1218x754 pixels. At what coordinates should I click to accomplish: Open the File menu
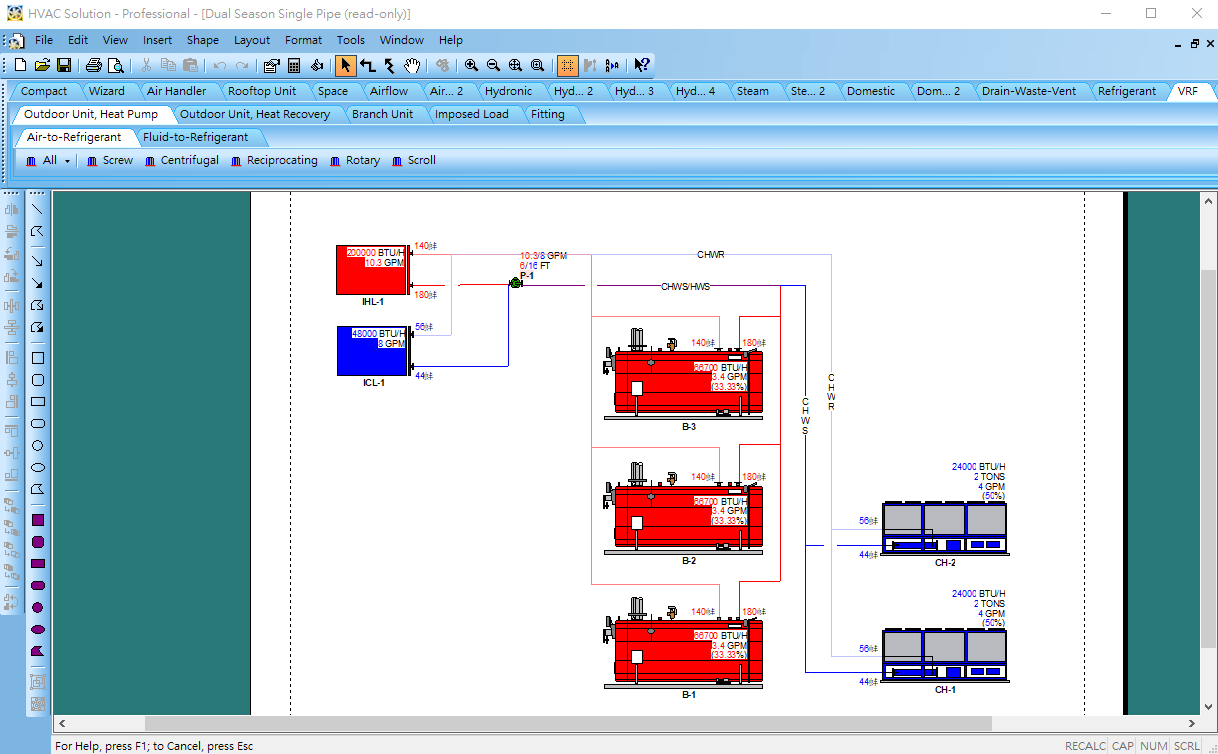44,40
